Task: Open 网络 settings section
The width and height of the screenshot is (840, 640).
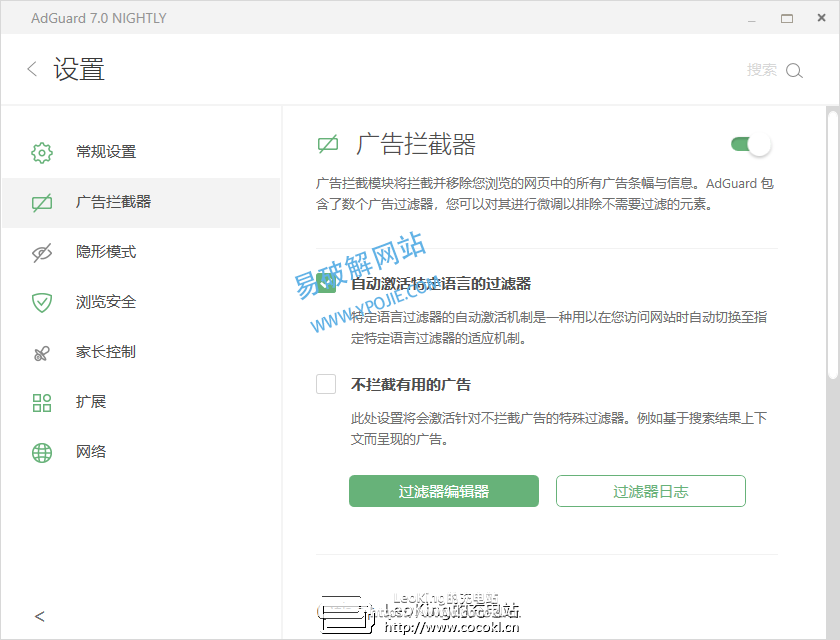Action: (x=141, y=452)
